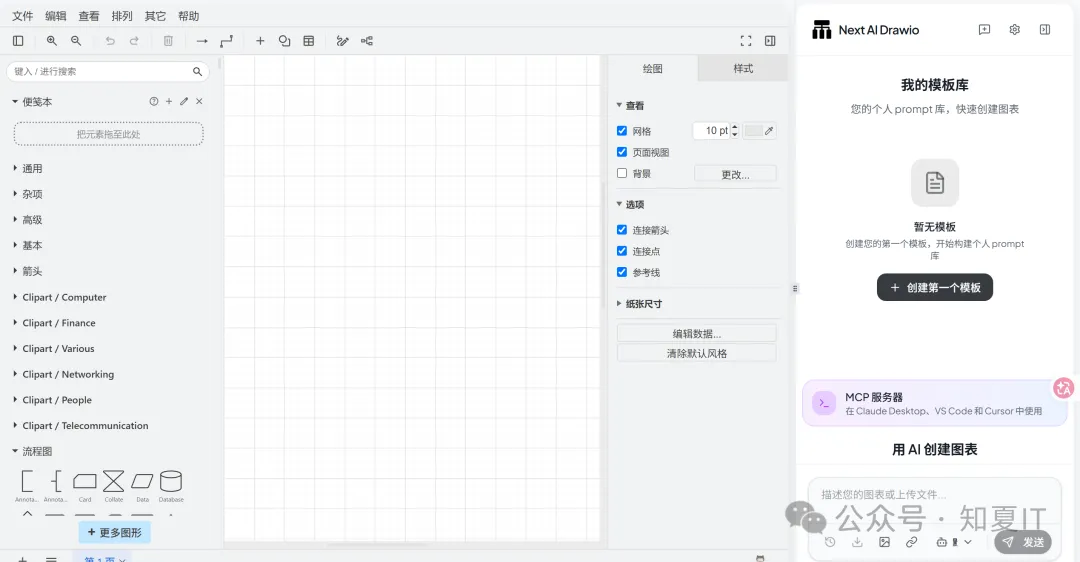Click the search magnifier in shape search

198,71
